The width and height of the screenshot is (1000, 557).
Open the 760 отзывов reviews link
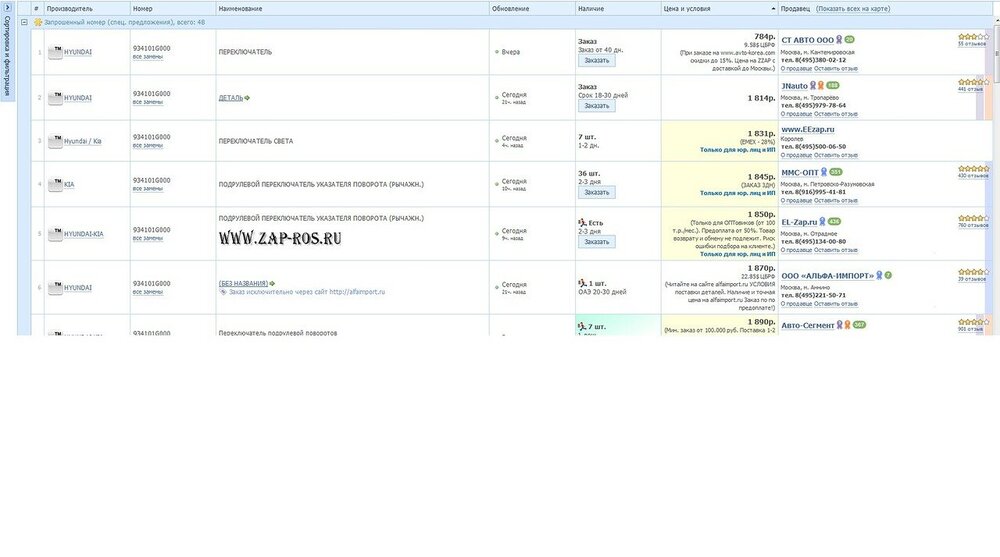[x=973, y=225]
